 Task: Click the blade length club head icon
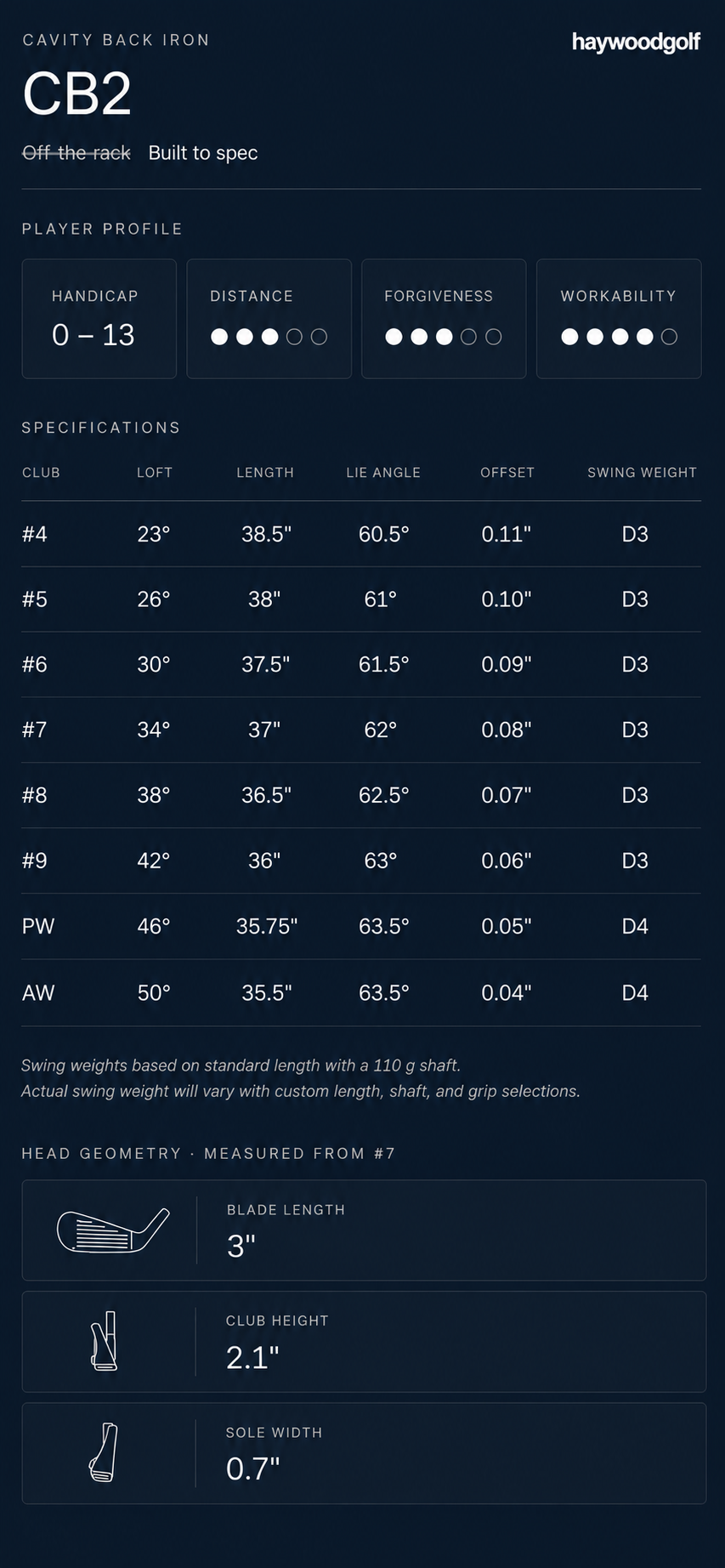coord(113,1230)
